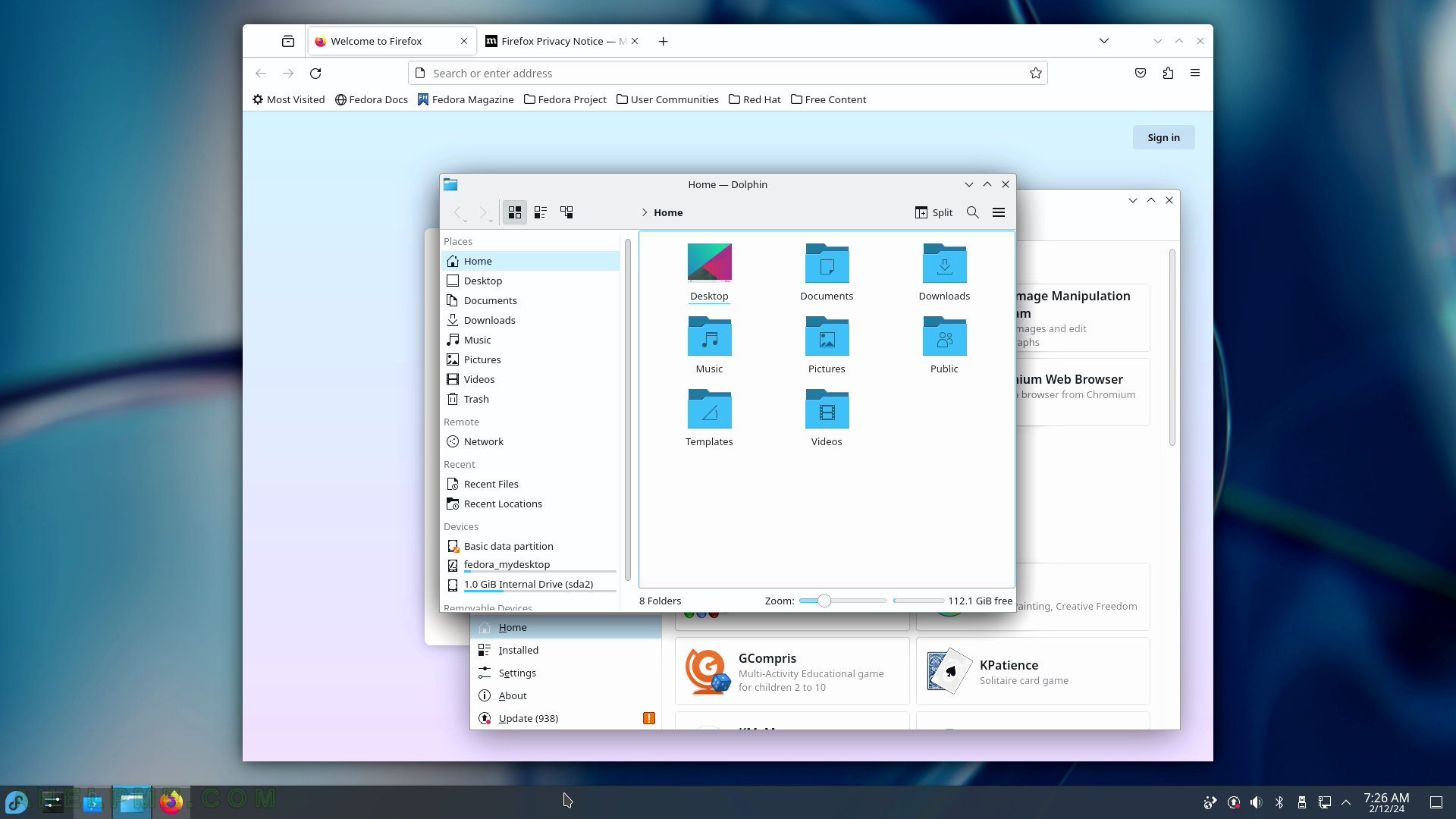Select Trash in Places panel
The height and width of the screenshot is (819, 1456).
(531, 399)
